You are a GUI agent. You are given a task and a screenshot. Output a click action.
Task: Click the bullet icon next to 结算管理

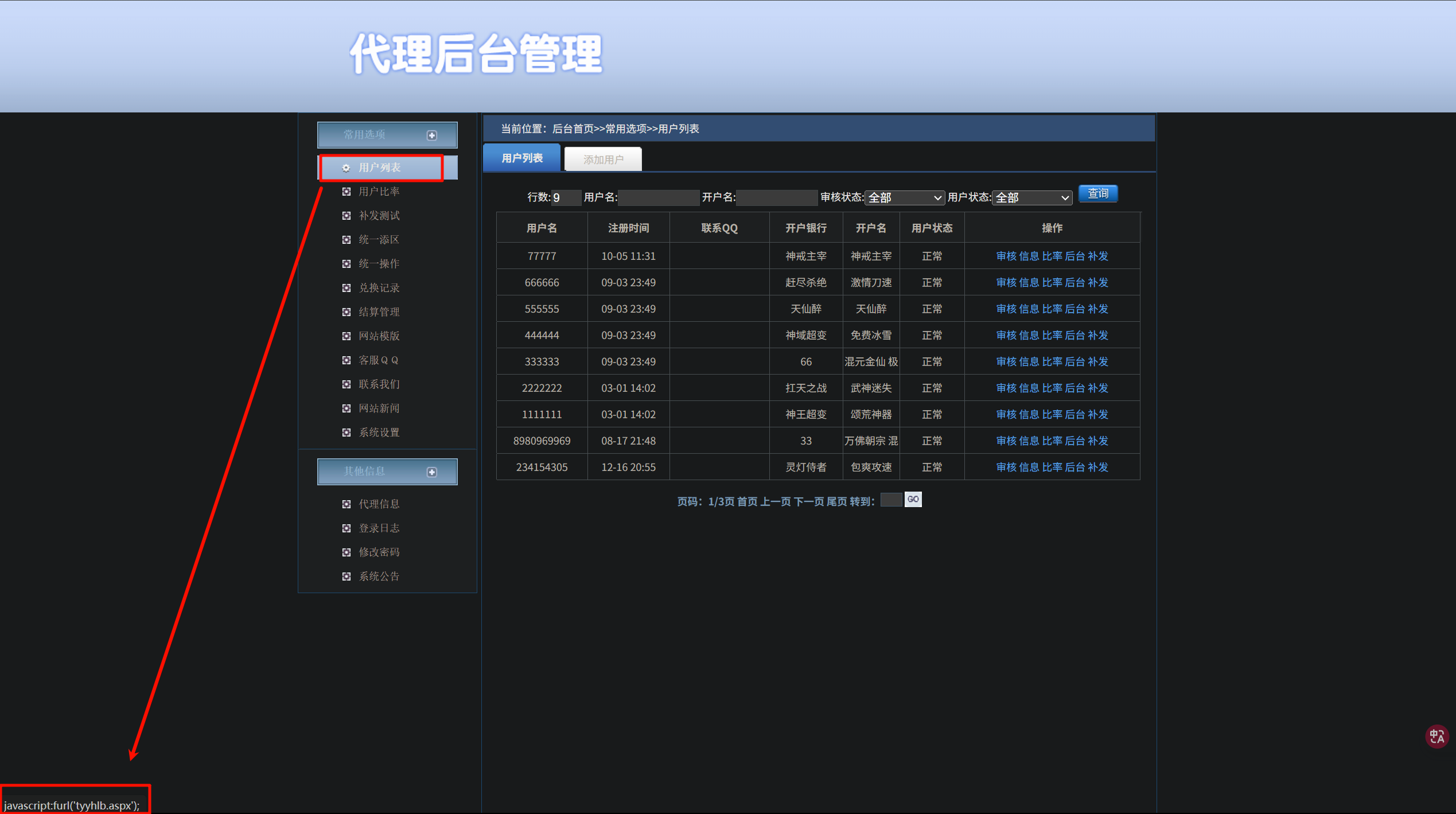[x=346, y=312]
